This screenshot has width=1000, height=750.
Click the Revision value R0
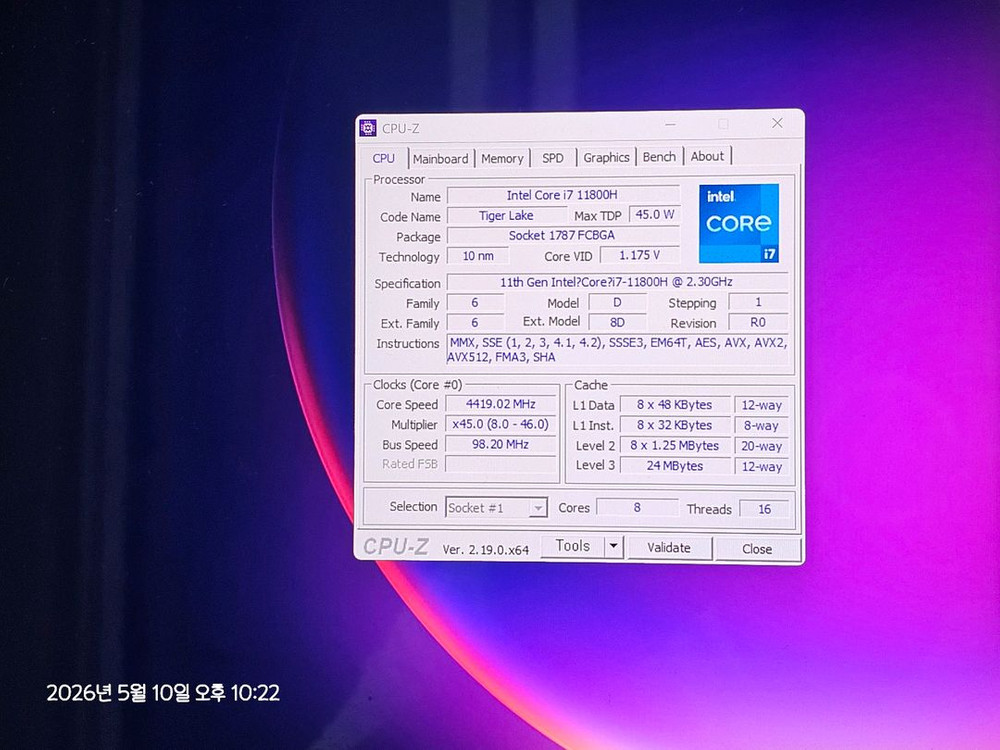pos(758,322)
